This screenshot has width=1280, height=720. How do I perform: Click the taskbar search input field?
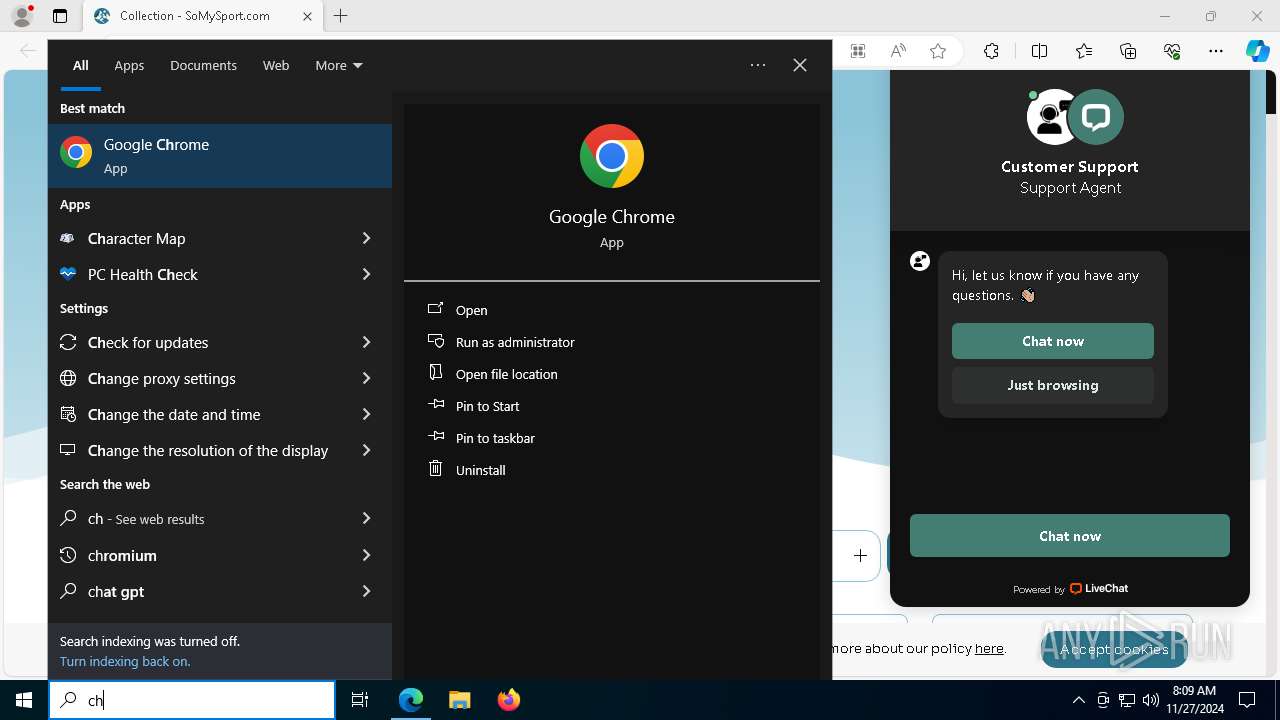(192, 700)
